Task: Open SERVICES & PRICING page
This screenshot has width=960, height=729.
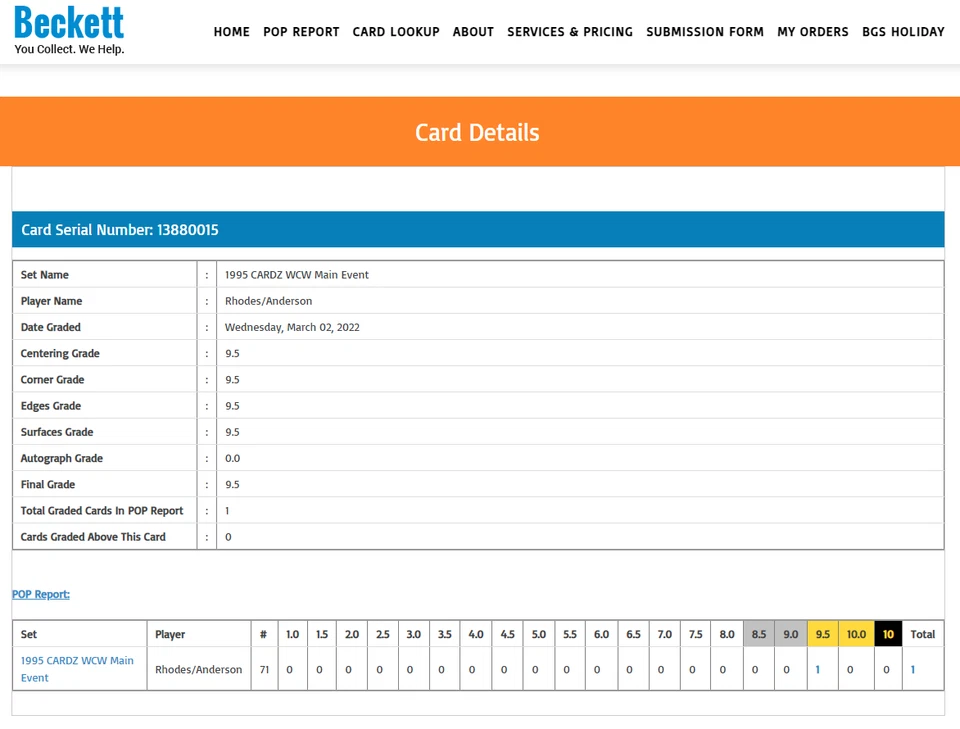Action: pyautogui.click(x=570, y=32)
